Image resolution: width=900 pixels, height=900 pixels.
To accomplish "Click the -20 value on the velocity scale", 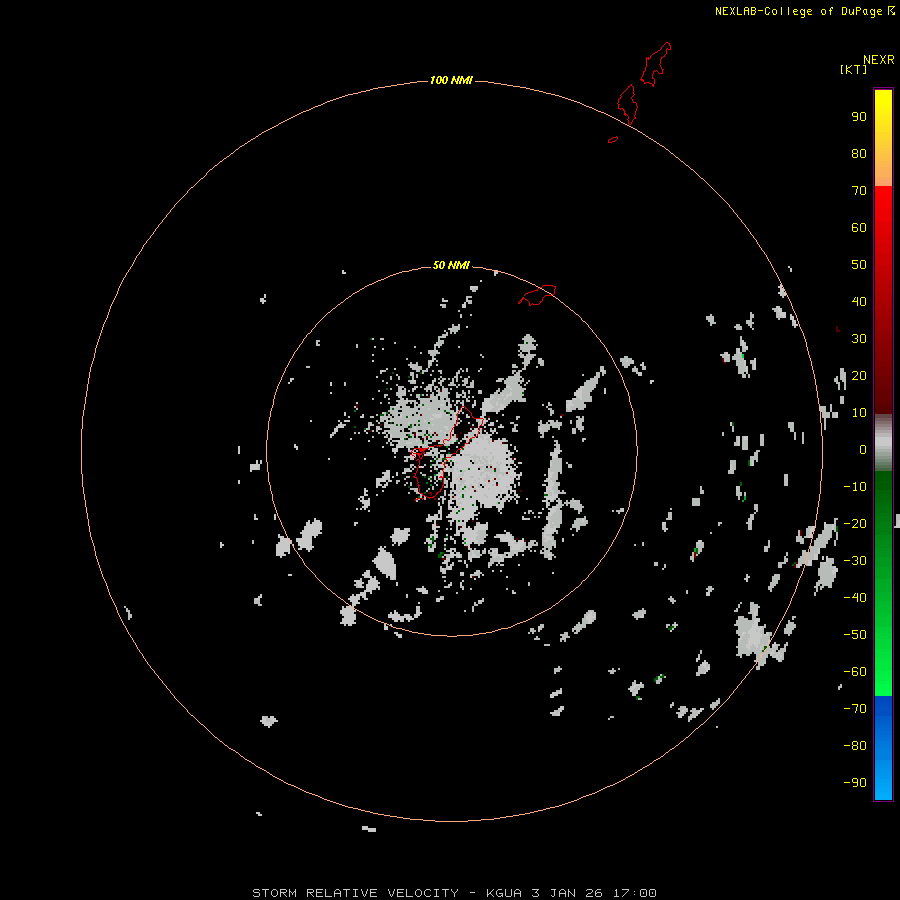I will tap(855, 524).
